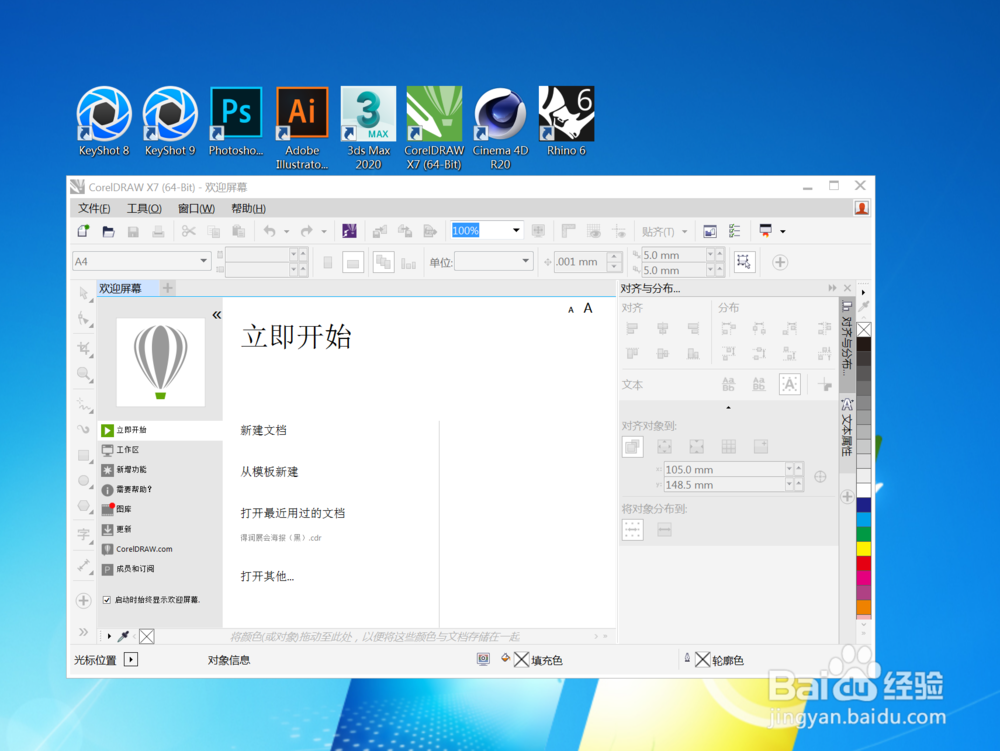The image size is (1000, 751).
Task: Open Photoshop desktop shortcut
Action: point(236,121)
